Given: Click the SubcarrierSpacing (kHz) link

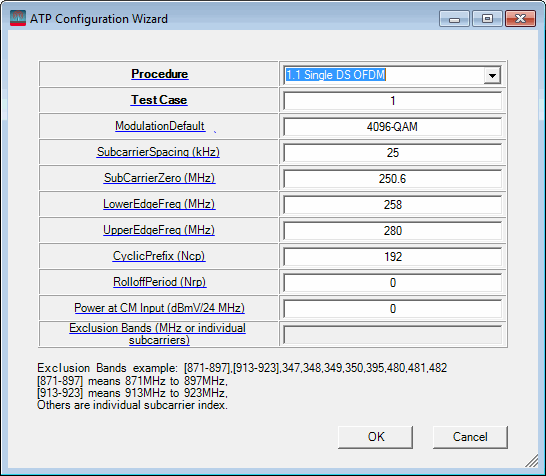Looking at the screenshot, I should [x=158, y=152].
